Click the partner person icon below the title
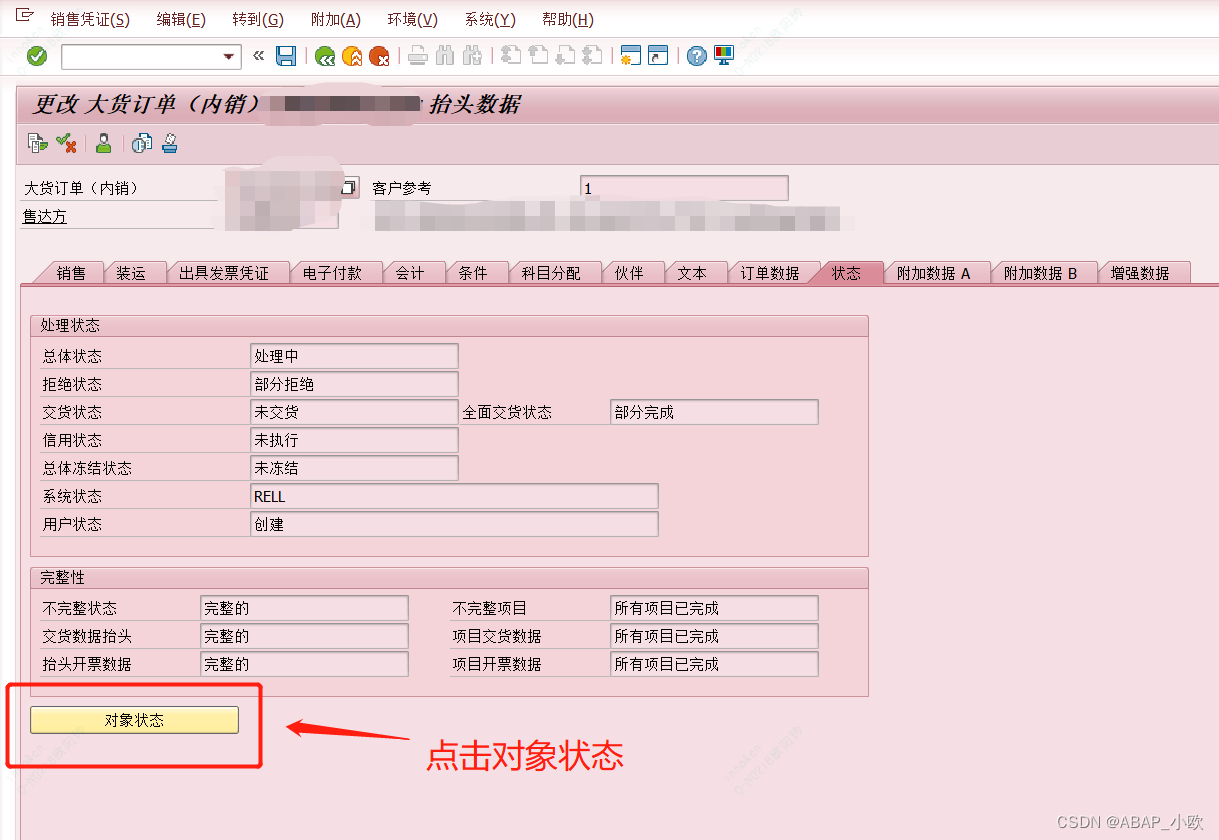This screenshot has height=840, width=1219. tap(103, 143)
